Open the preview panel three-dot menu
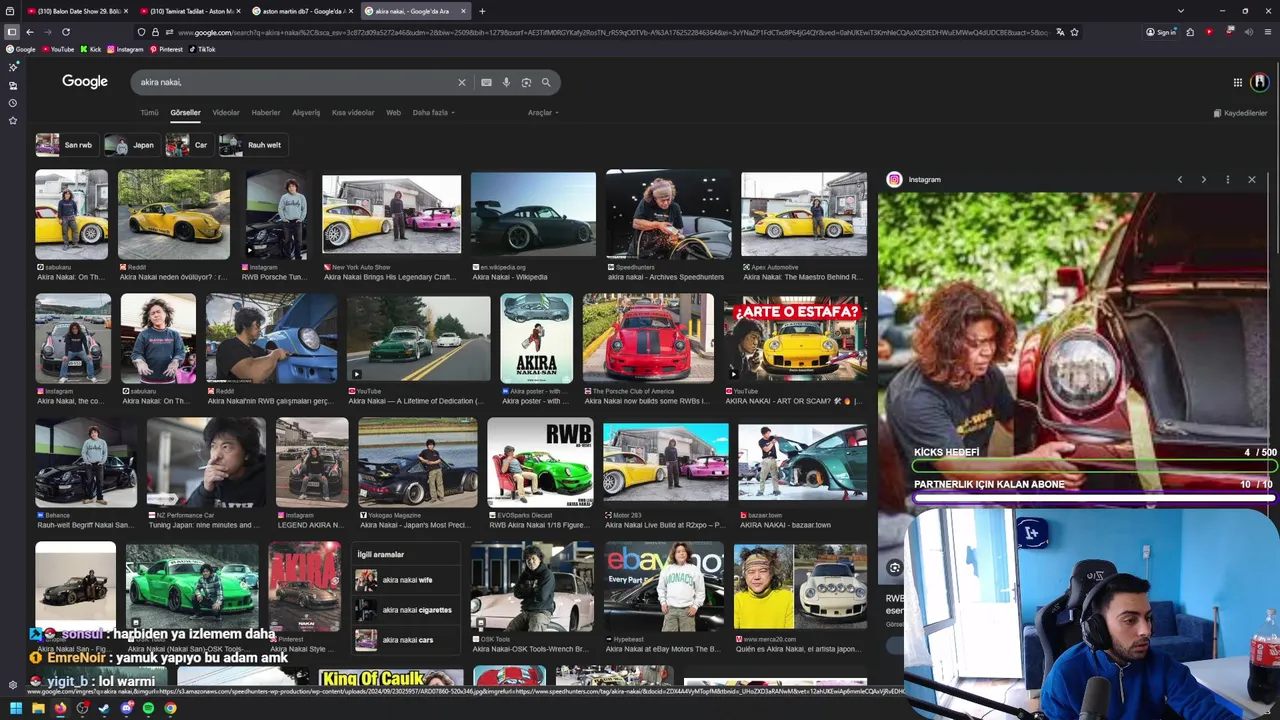The image size is (1280, 720). point(1228,180)
